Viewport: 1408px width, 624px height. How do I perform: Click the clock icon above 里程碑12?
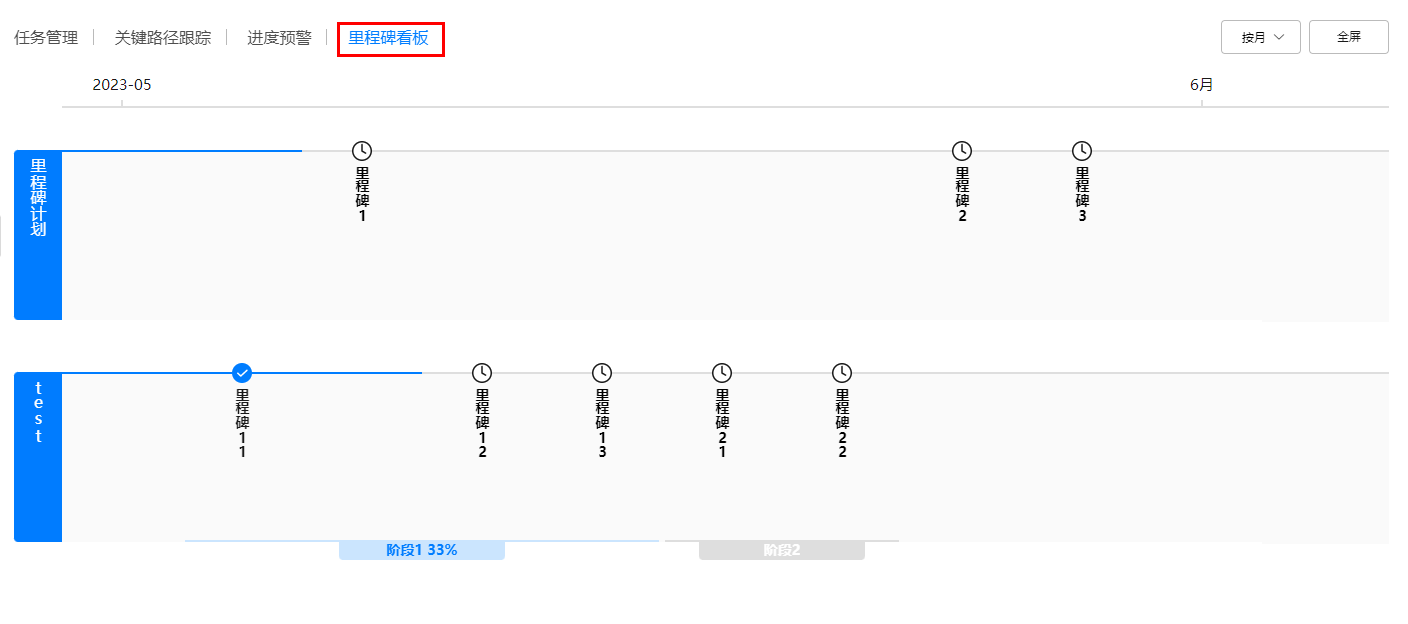point(482,373)
